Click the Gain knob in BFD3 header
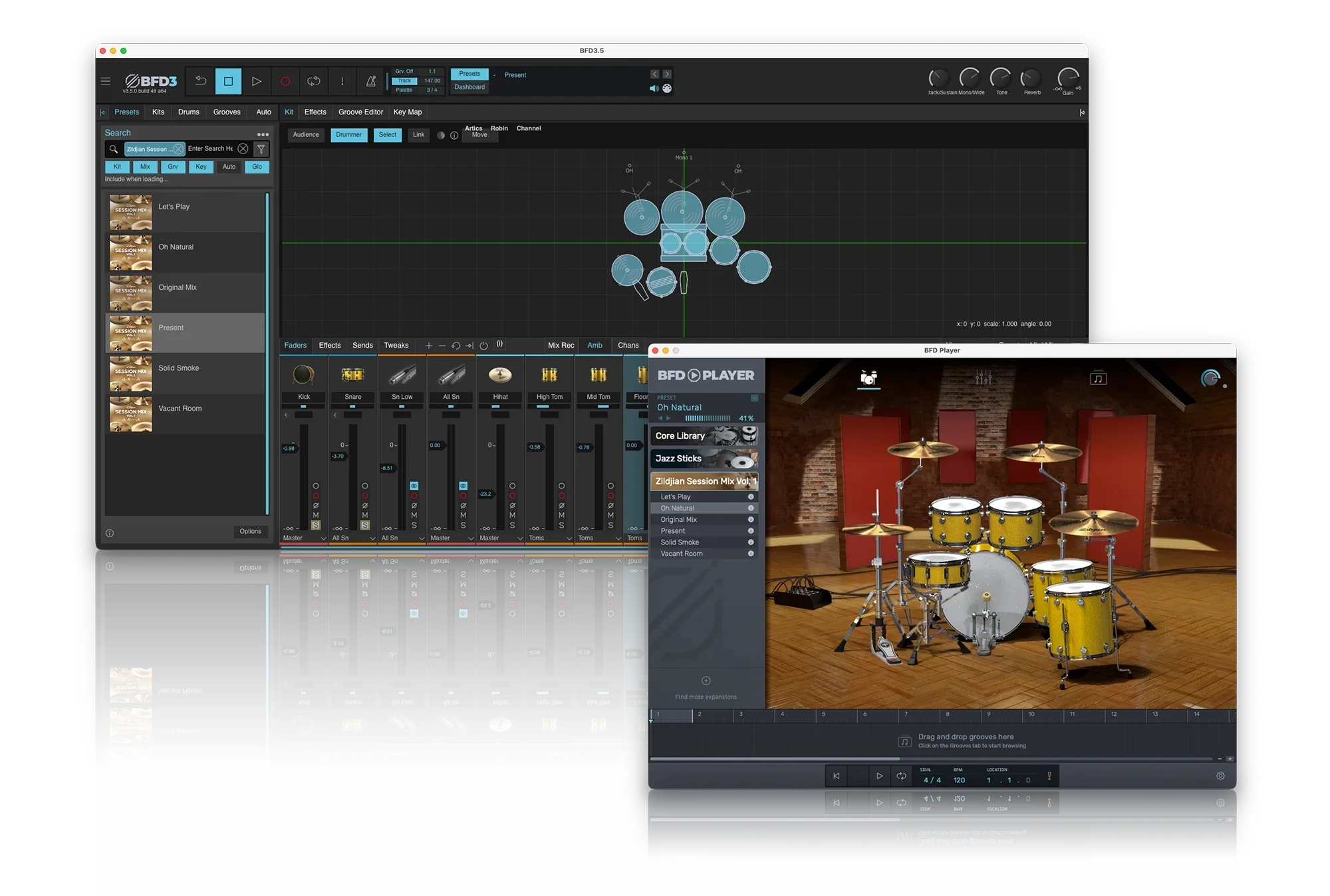Screen dimensions: 1330x896 coord(1068,78)
